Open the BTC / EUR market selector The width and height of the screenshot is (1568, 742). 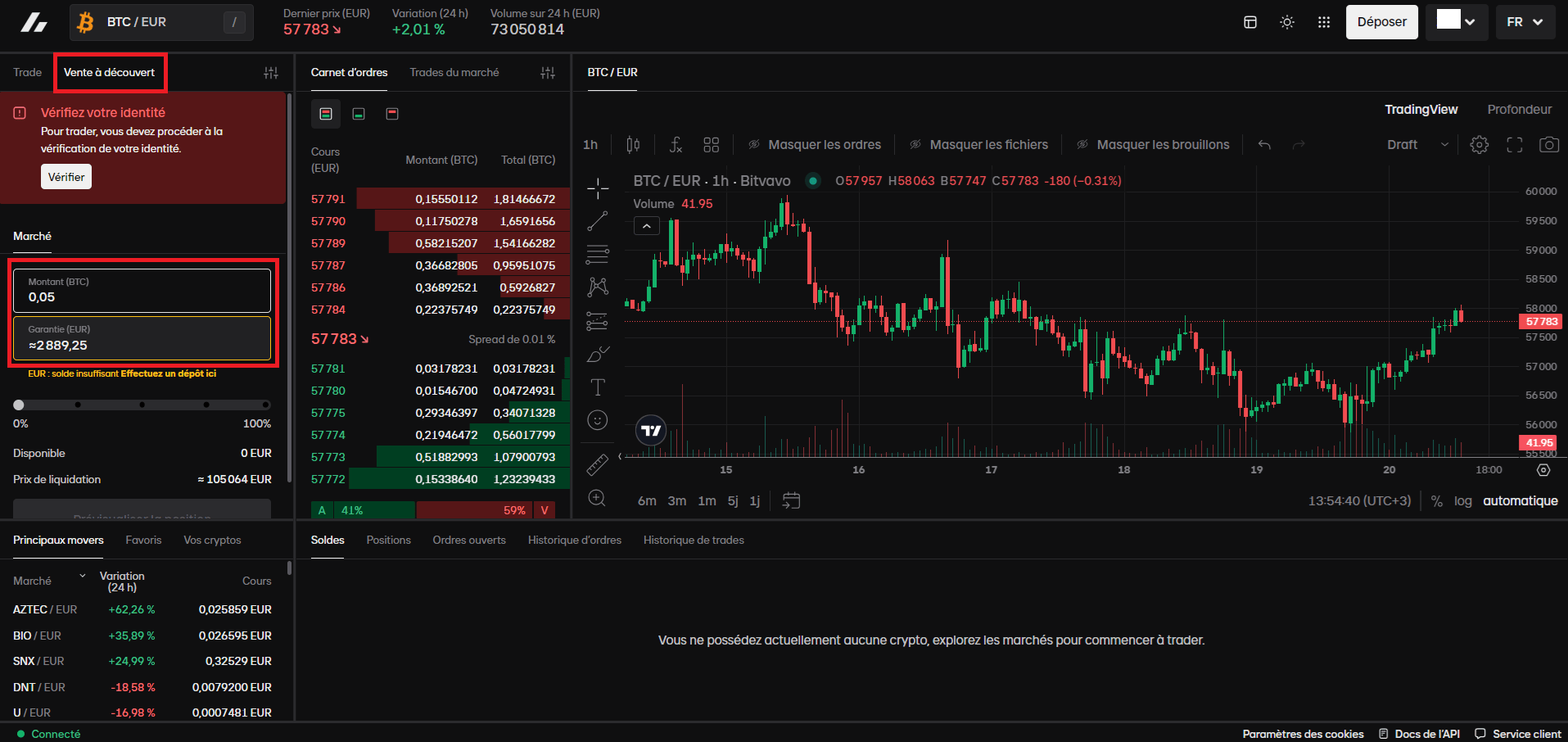160,22
